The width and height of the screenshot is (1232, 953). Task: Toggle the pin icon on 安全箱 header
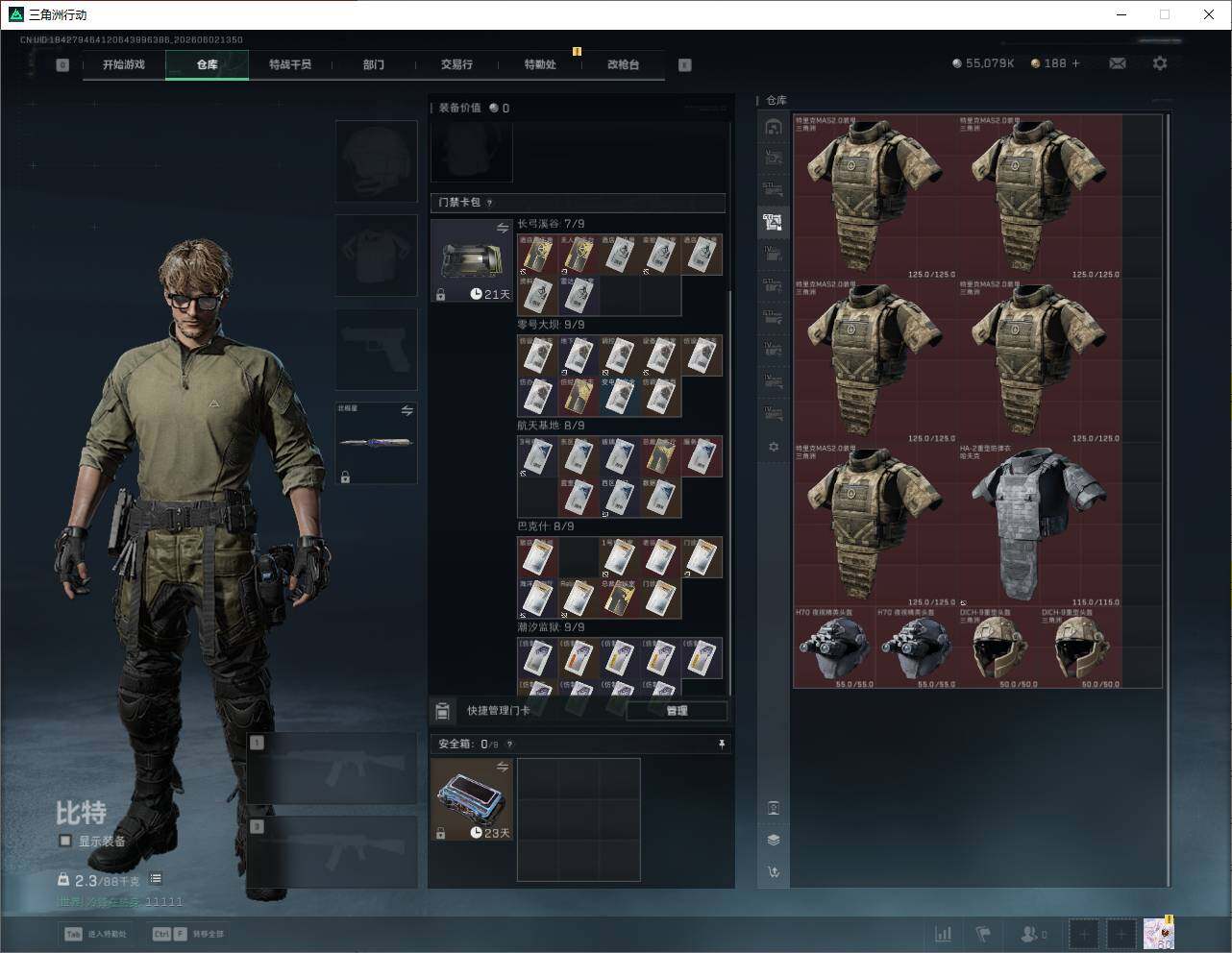pos(721,744)
